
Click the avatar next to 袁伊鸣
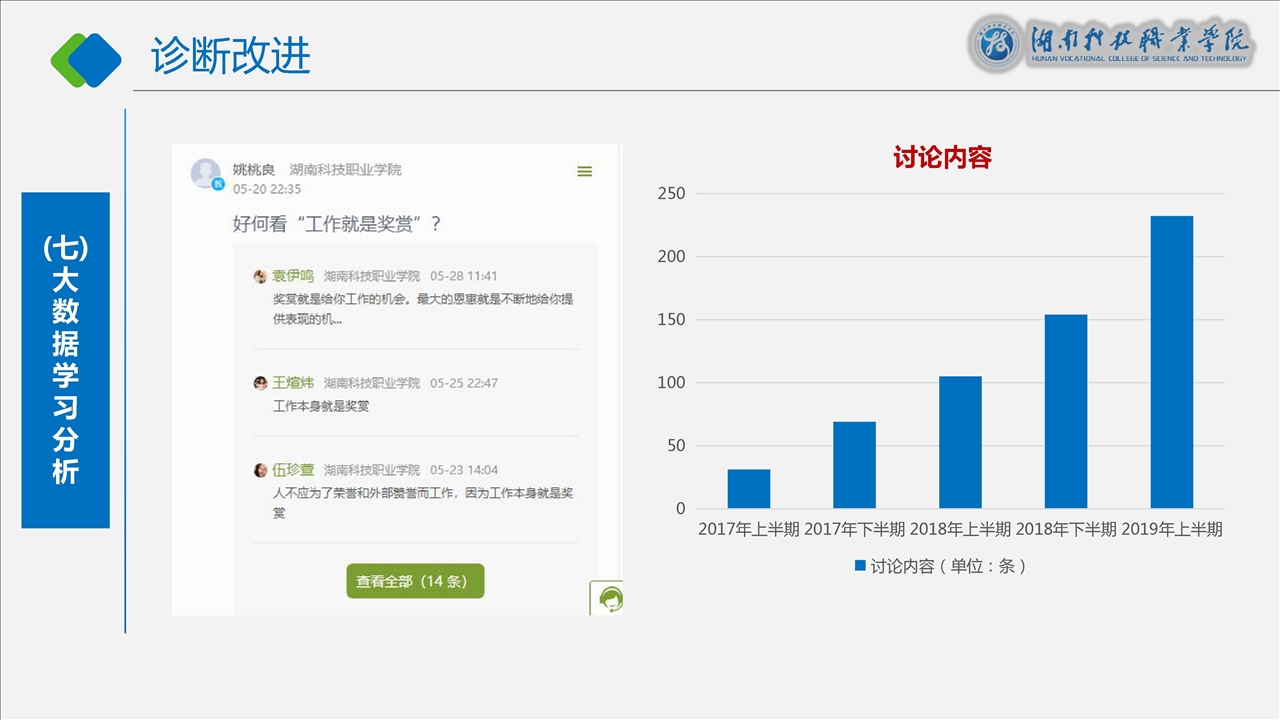(x=260, y=277)
